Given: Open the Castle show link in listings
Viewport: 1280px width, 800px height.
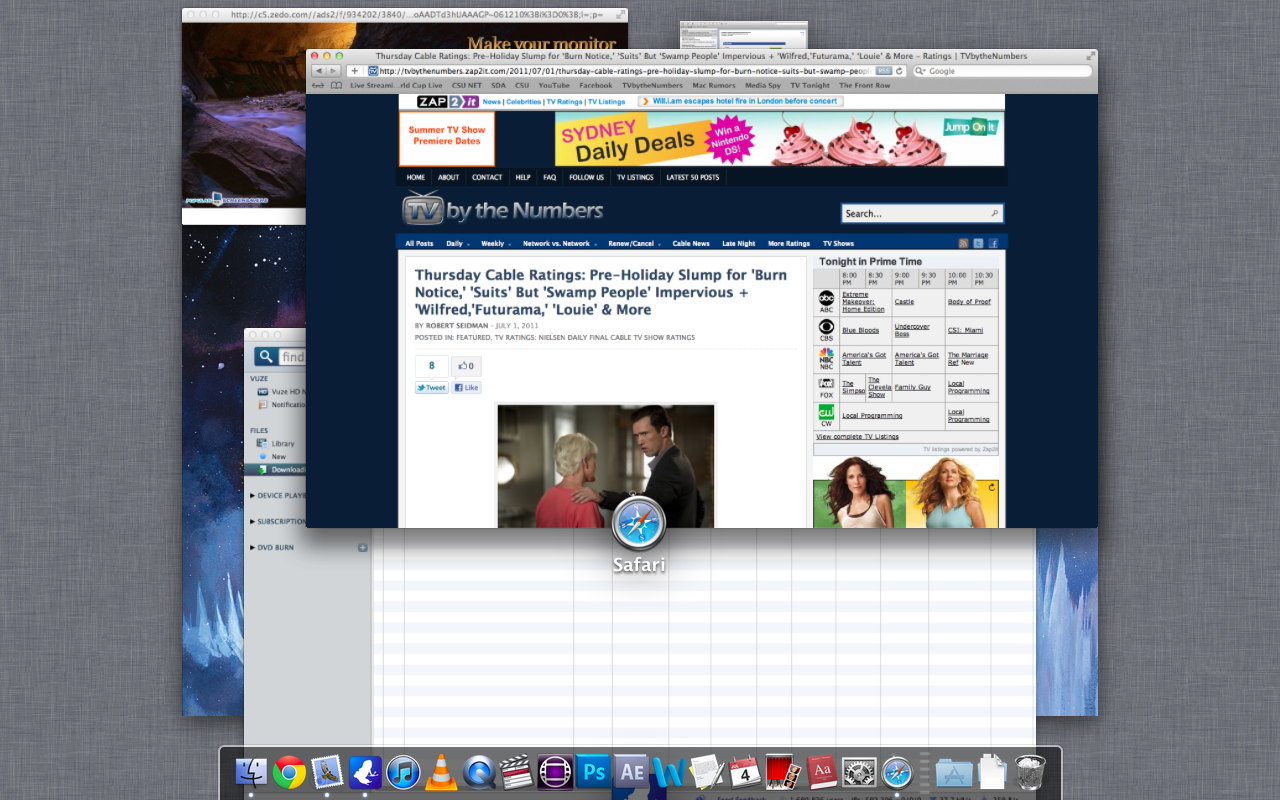Looking at the screenshot, I should (x=904, y=301).
